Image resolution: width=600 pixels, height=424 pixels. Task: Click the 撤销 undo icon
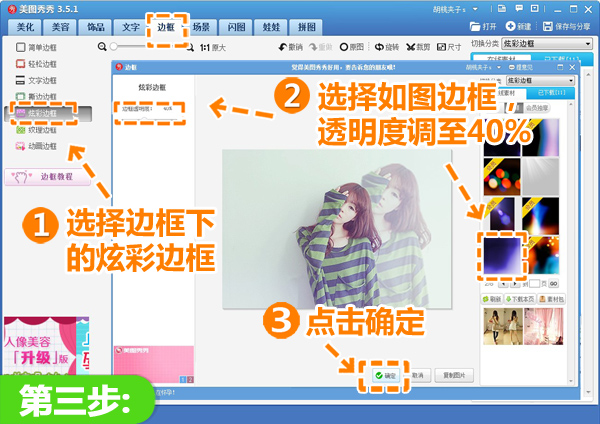282,47
